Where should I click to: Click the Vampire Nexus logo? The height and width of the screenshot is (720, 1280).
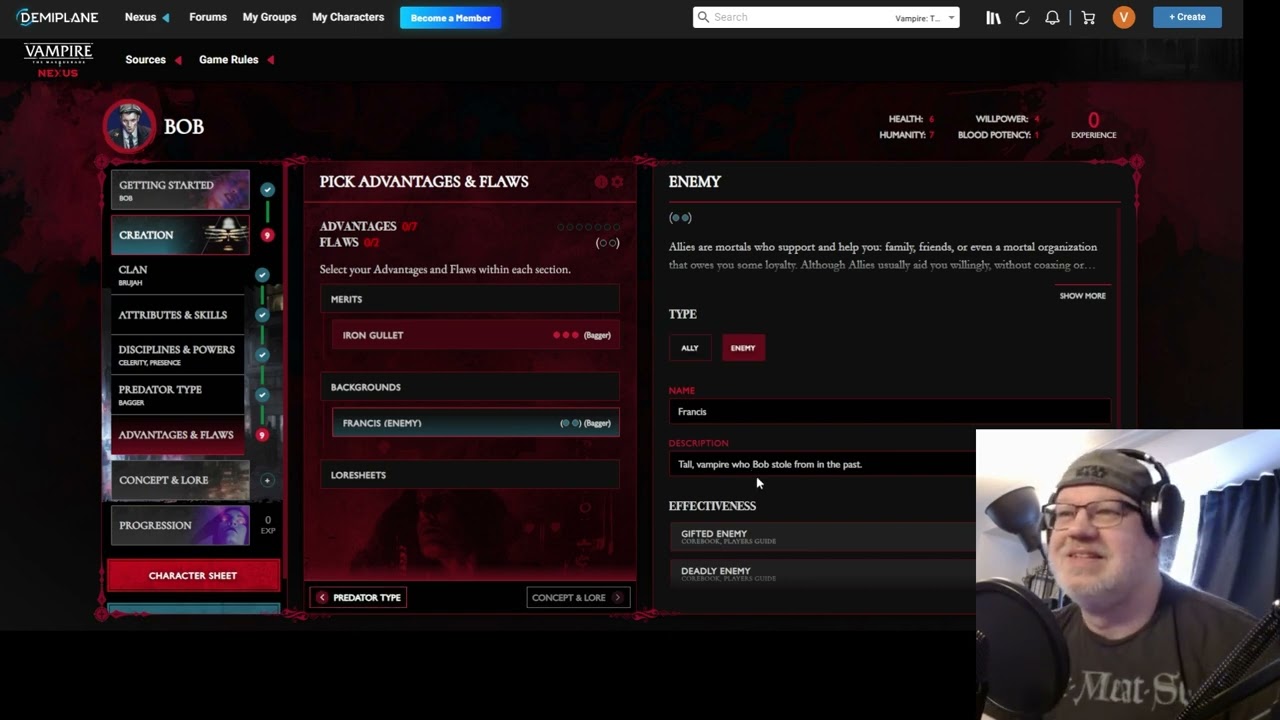click(x=58, y=60)
